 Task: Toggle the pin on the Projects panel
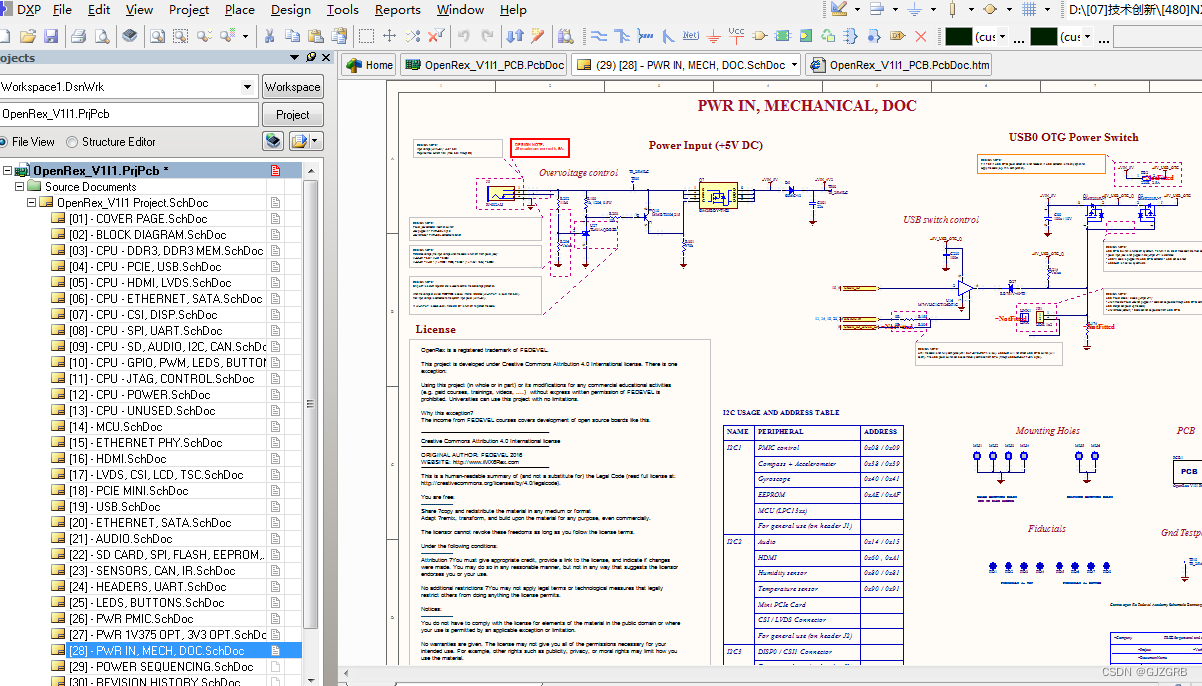[310, 57]
